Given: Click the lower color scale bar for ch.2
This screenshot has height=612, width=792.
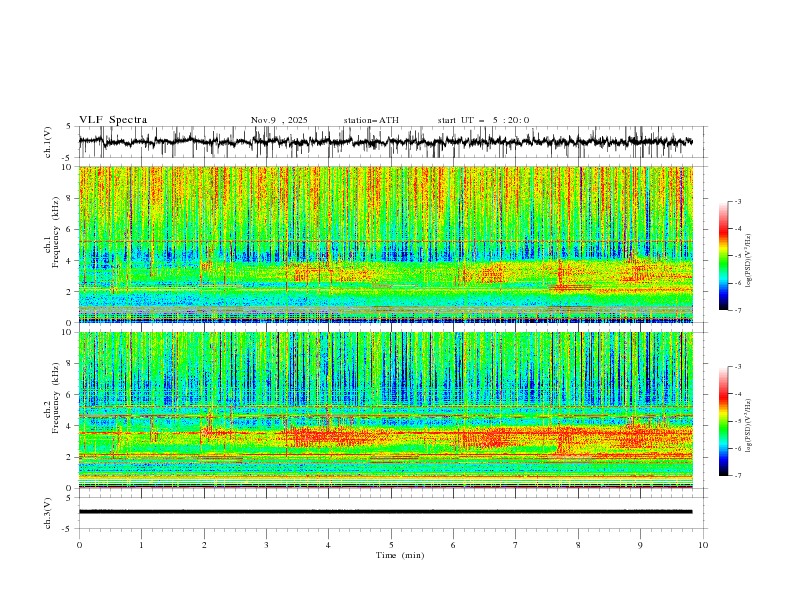Looking at the screenshot, I should tap(723, 421).
